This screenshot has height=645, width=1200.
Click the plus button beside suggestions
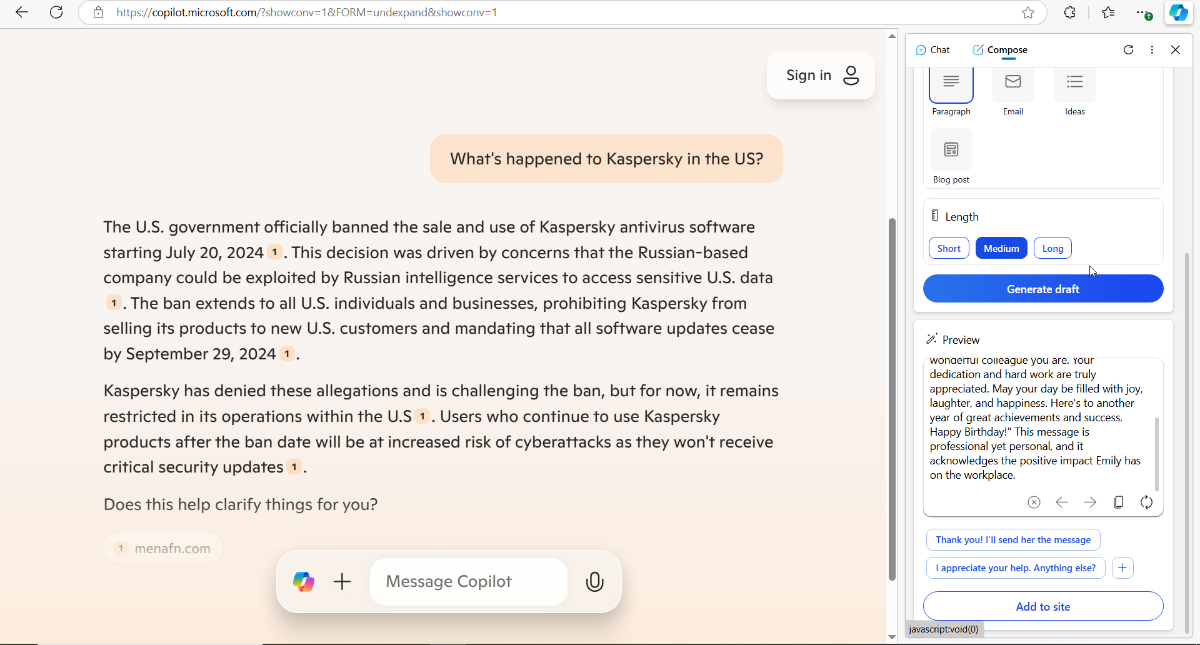(x=1123, y=568)
